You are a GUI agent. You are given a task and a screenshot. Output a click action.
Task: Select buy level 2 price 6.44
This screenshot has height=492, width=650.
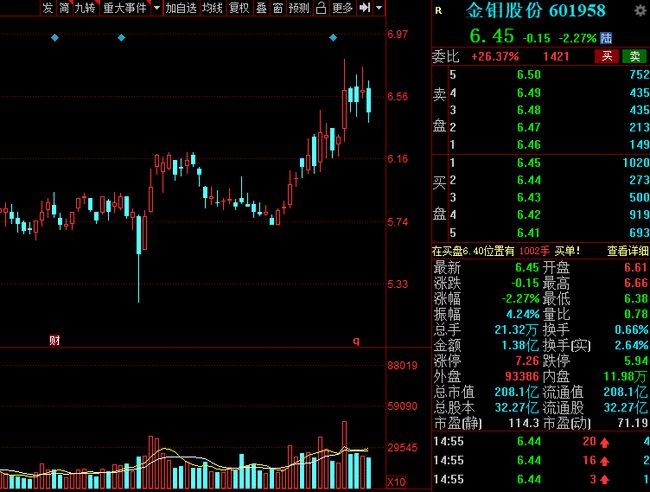[x=529, y=180]
